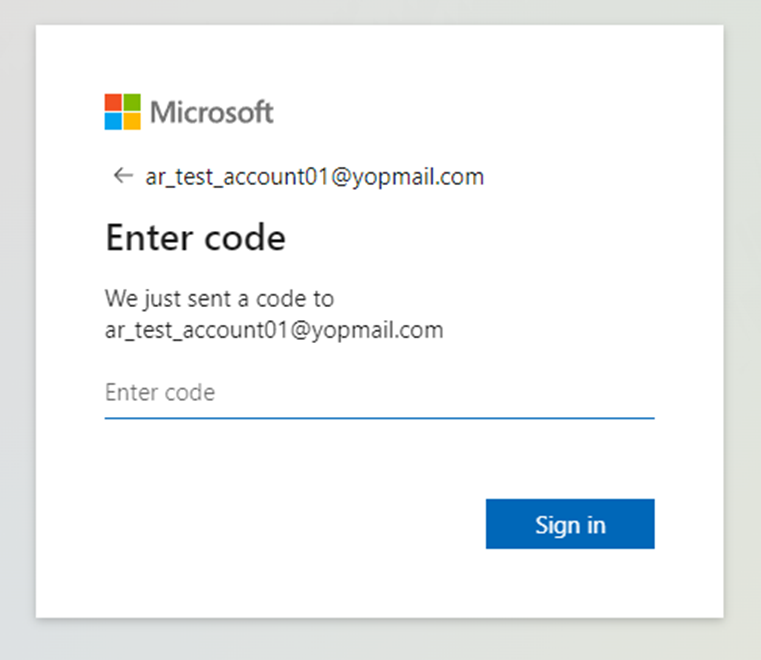Click the Microsoft four-square logo

point(122,112)
